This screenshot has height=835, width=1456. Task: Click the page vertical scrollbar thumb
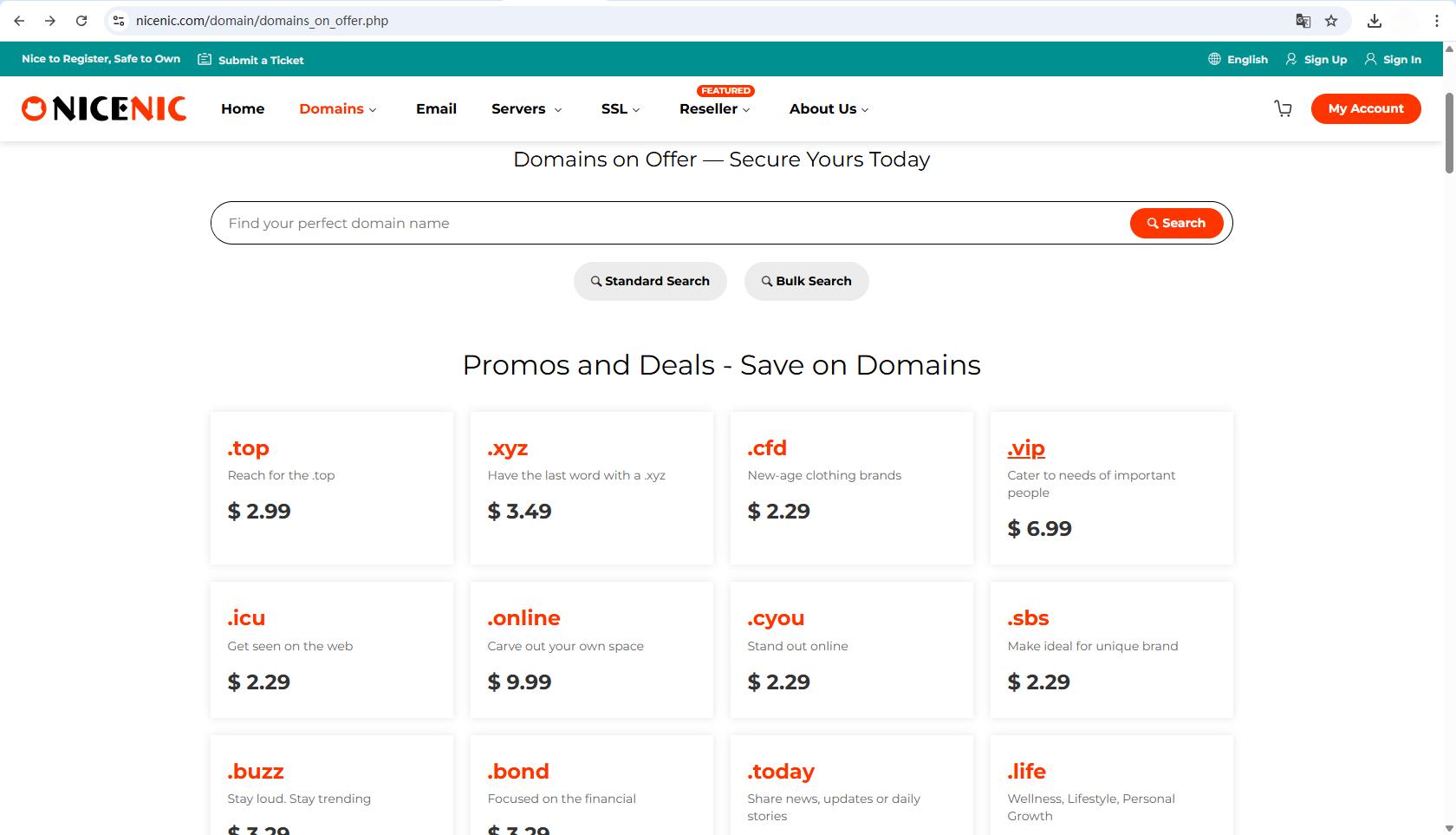coord(1449,132)
